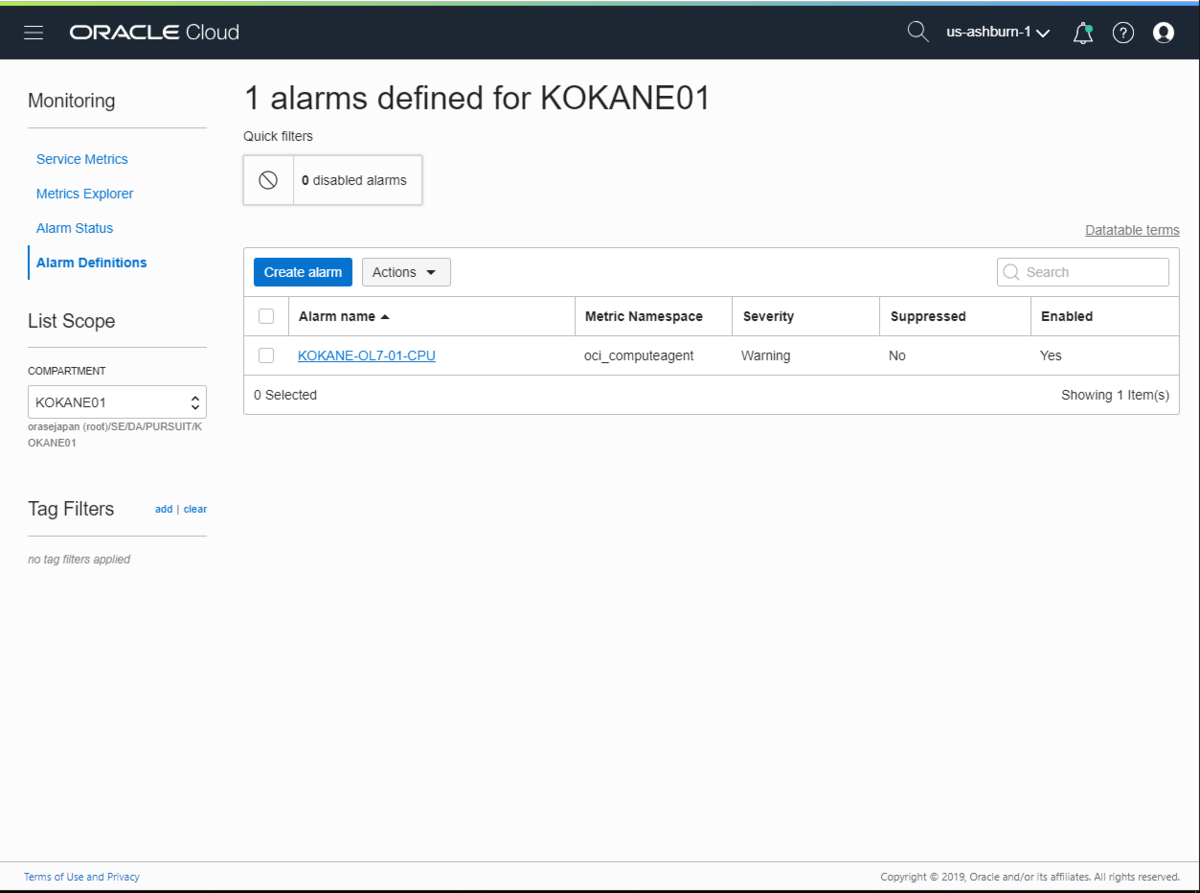Click the Warning severity cell
The width and height of the screenshot is (1200, 893).
click(x=766, y=355)
